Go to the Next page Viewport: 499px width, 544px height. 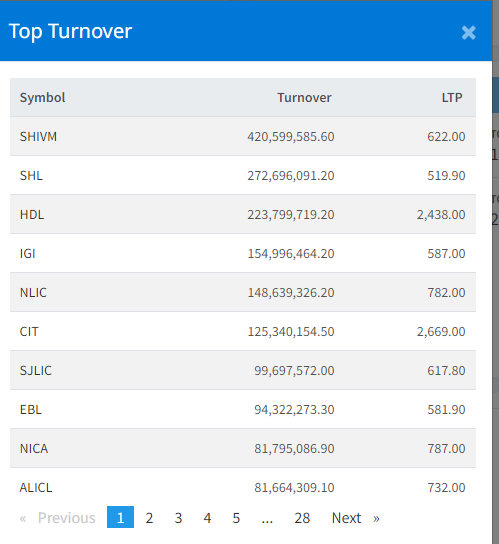[x=356, y=518]
